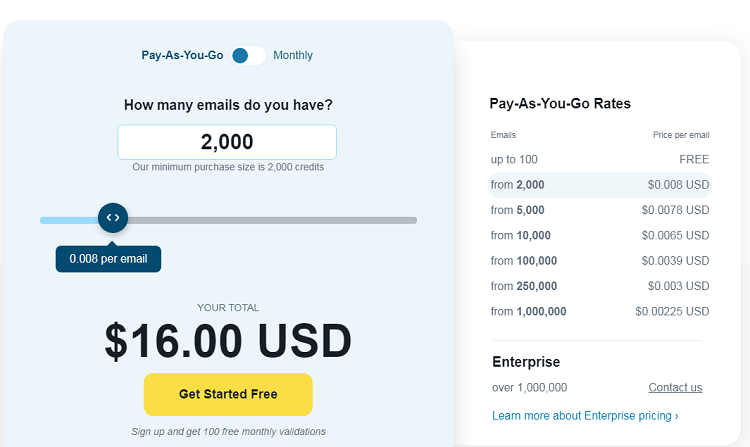Click the over 1,000,000 Enterprise text
The width and height of the screenshot is (750, 447).
tap(529, 387)
